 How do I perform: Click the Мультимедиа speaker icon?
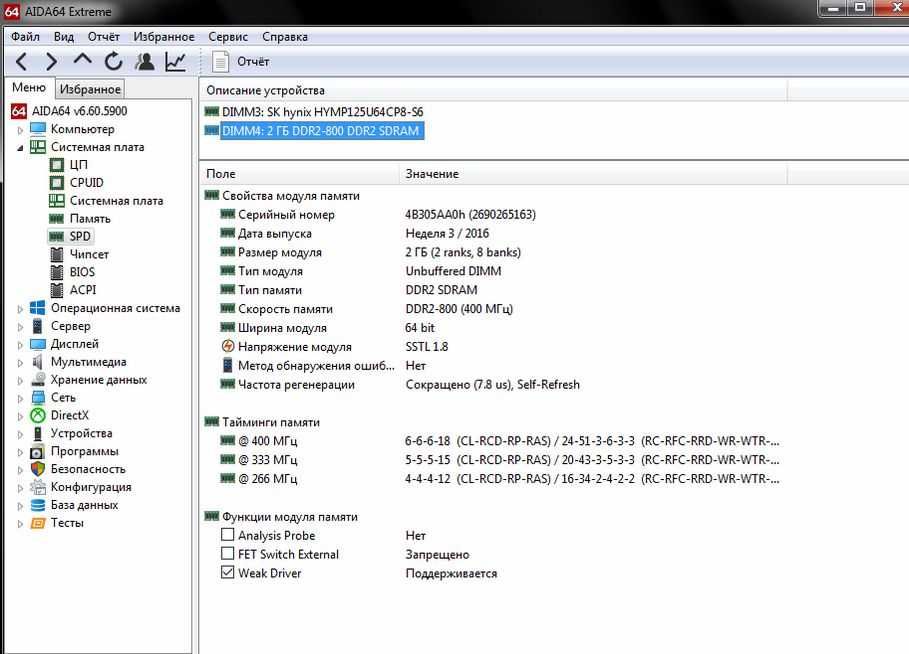click(x=38, y=362)
